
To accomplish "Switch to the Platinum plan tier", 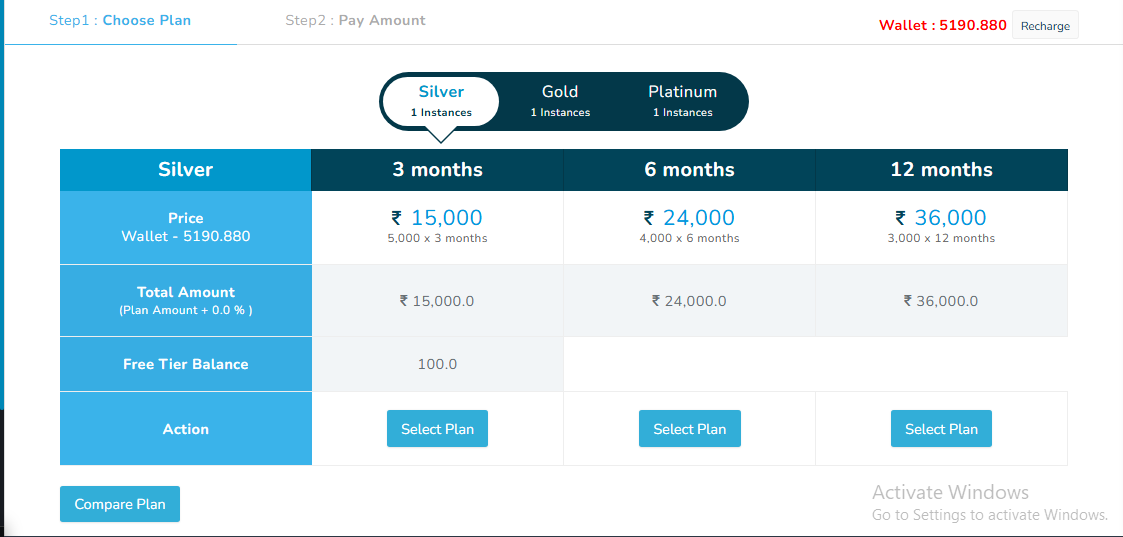I will pyautogui.click(x=683, y=101).
